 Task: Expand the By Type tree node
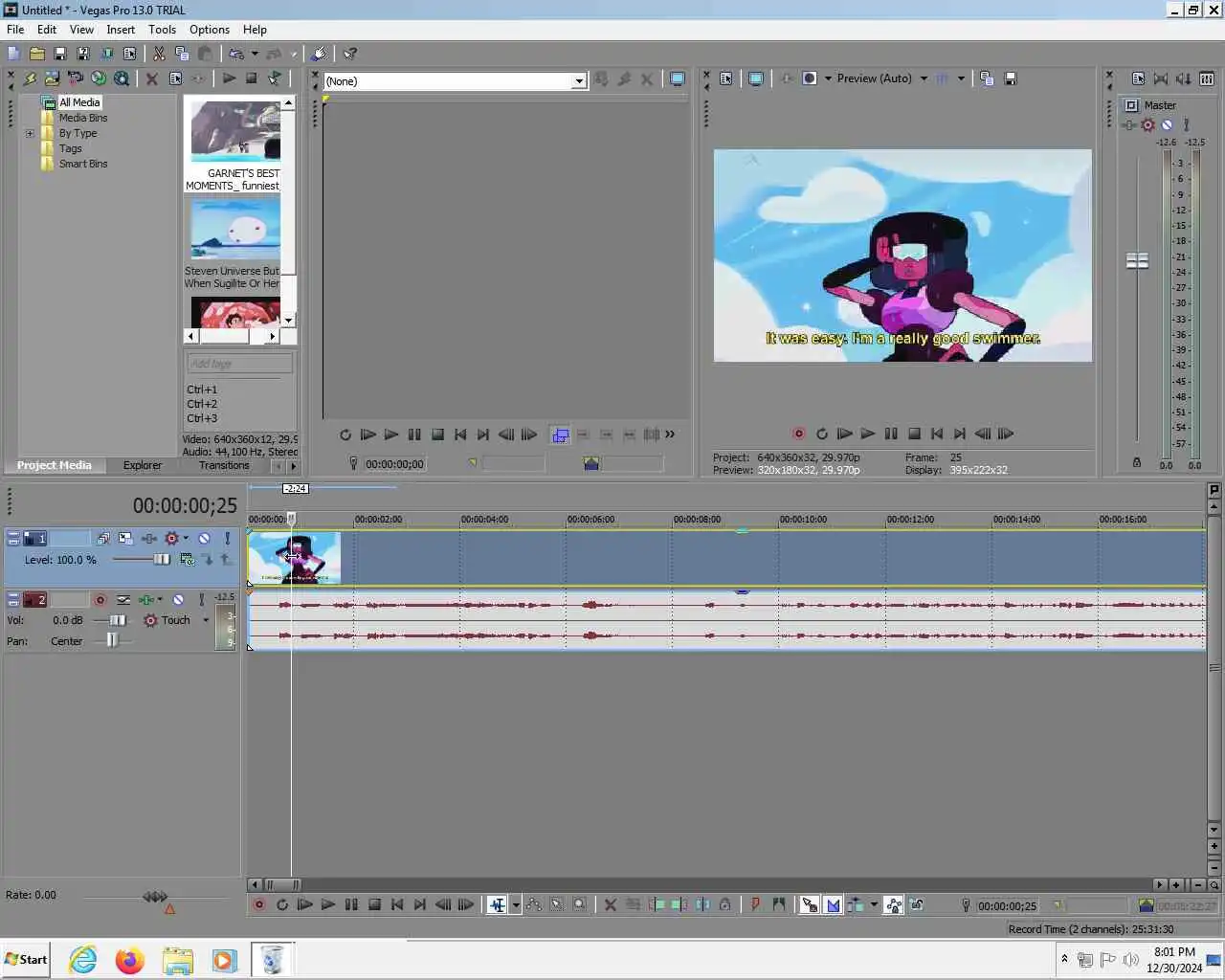(30, 133)
